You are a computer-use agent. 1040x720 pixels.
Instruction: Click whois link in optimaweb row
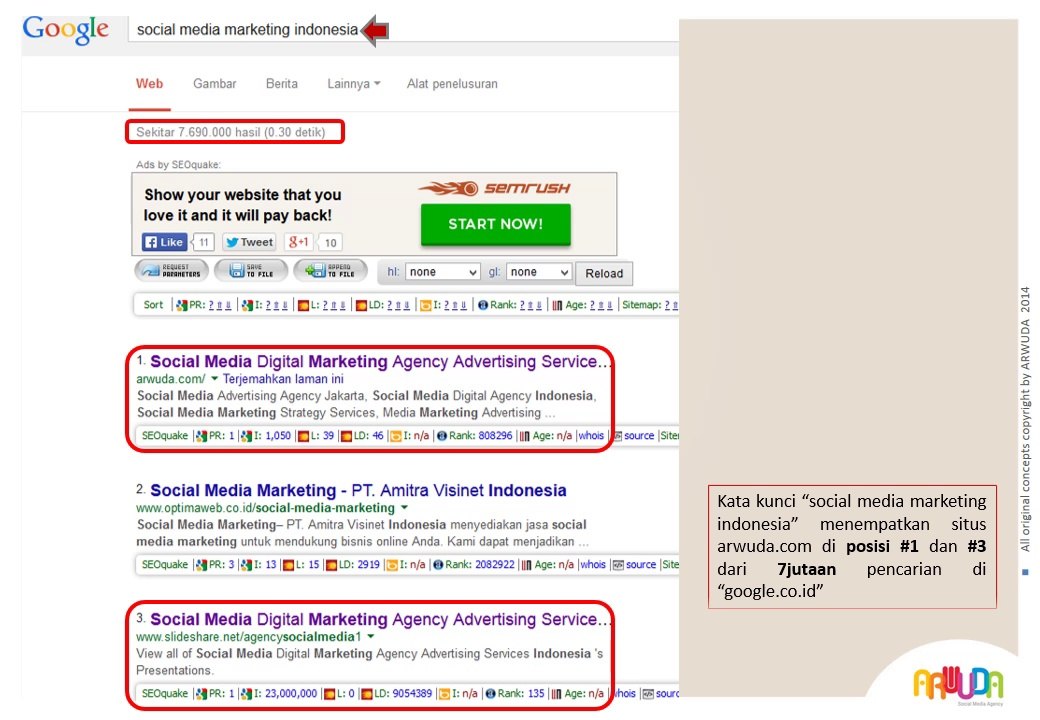593,565
